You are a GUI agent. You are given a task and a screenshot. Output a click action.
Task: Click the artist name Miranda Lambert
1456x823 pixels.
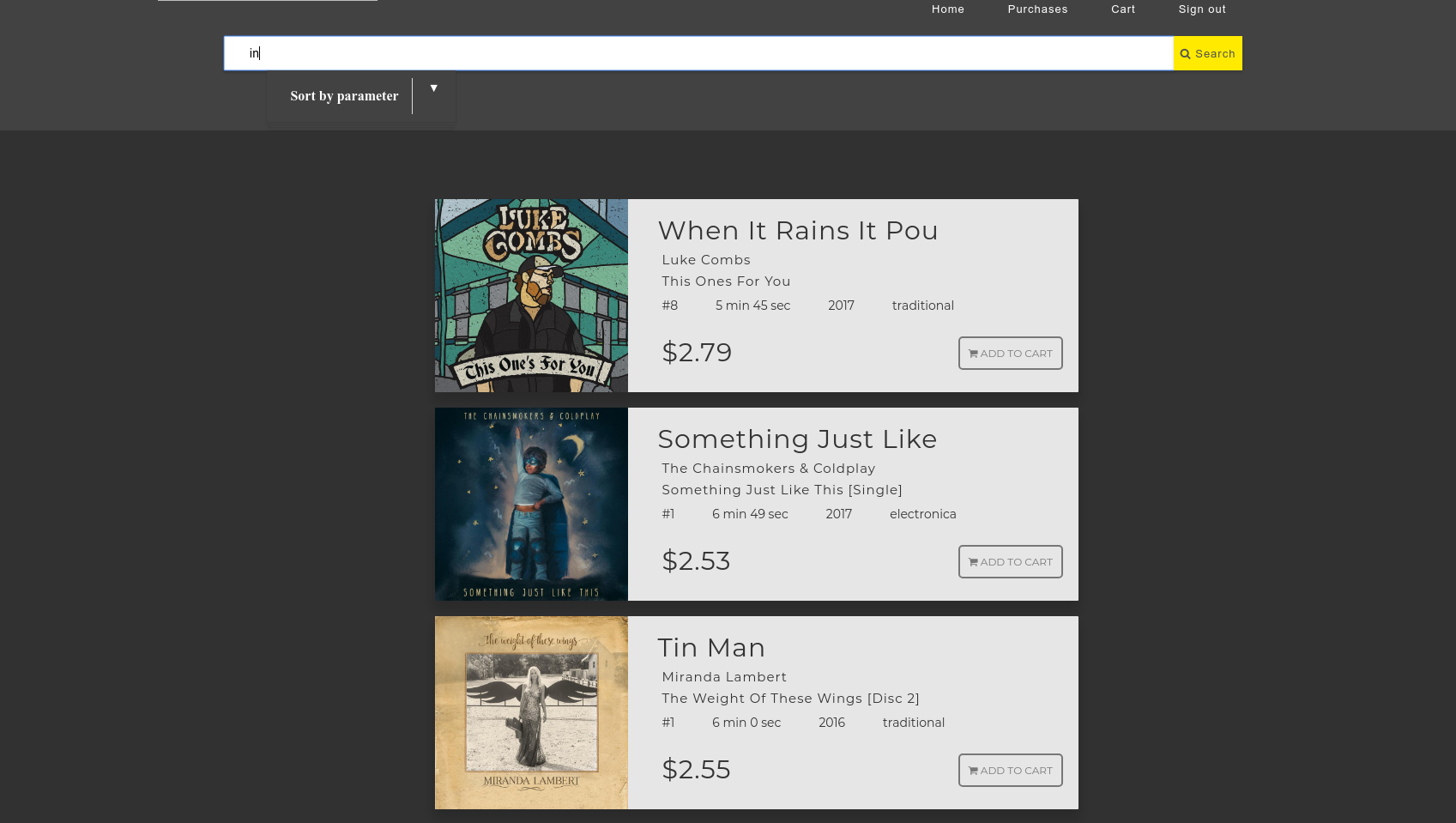(724, 677)
